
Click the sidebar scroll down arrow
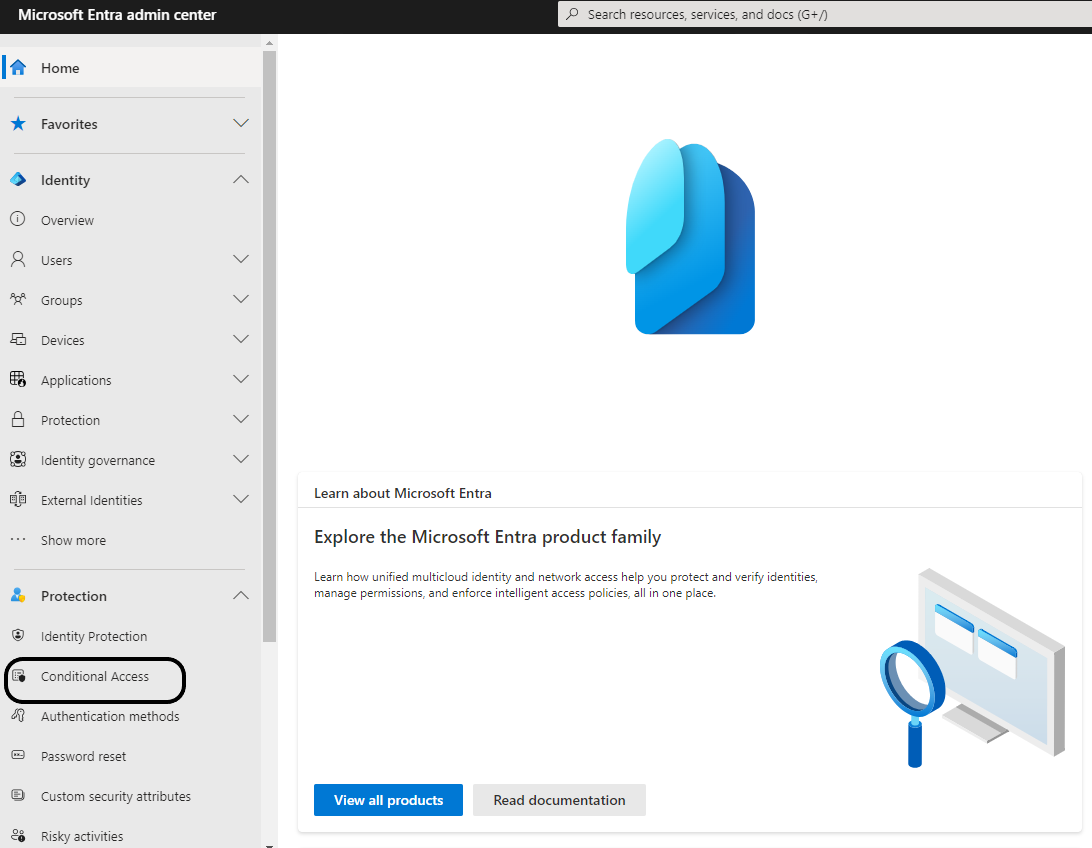point(270,845)
